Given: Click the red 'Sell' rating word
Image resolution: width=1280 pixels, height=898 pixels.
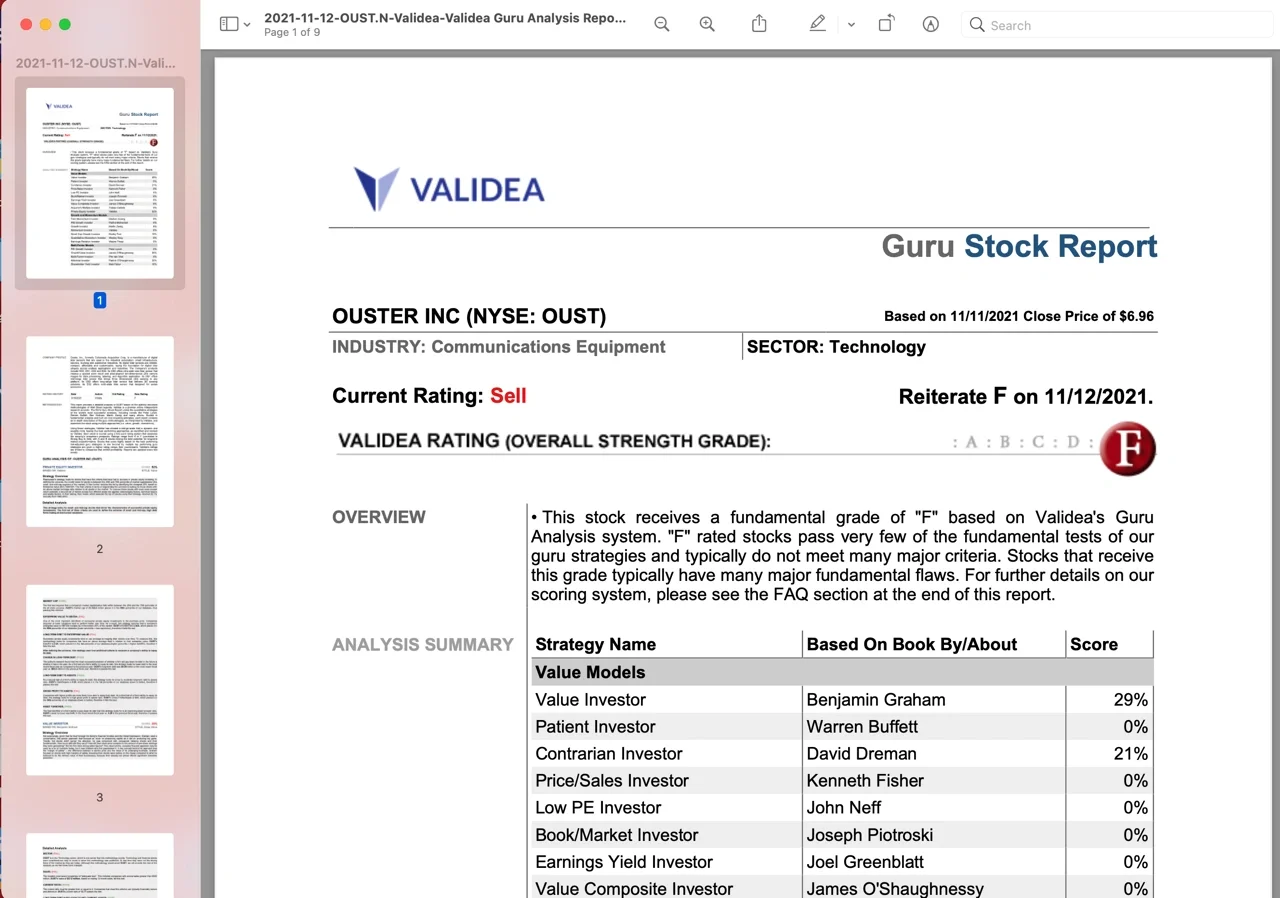Looking at the screenshot, I should coord(508,396).
